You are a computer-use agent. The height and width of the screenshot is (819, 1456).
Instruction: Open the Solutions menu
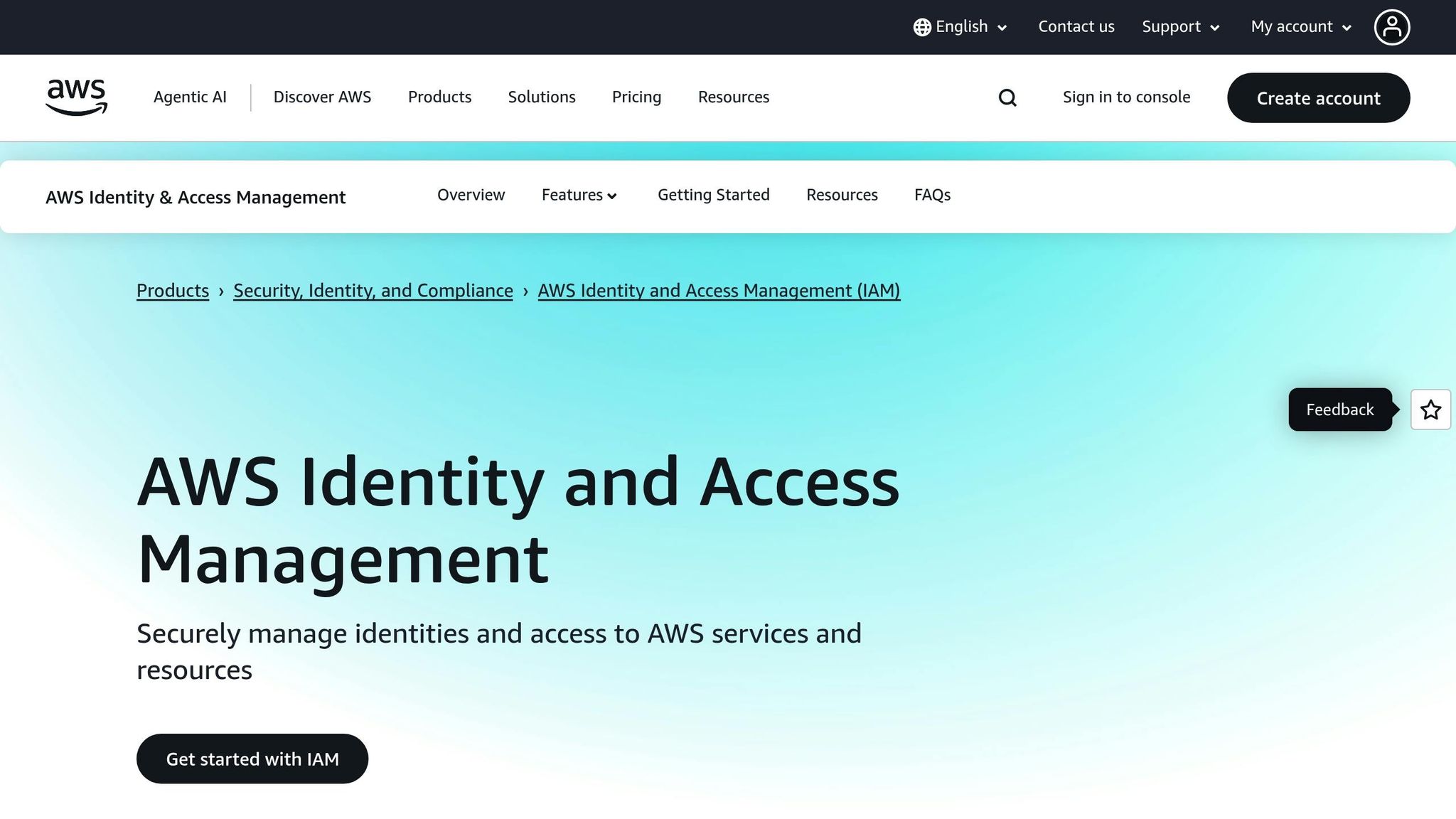point(542,97)
